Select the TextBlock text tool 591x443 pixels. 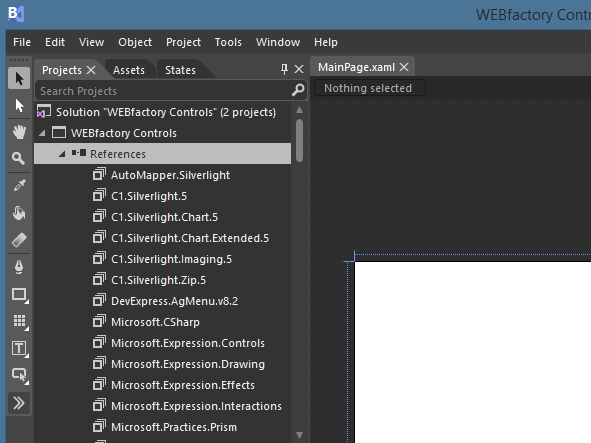tap(19, 348)
